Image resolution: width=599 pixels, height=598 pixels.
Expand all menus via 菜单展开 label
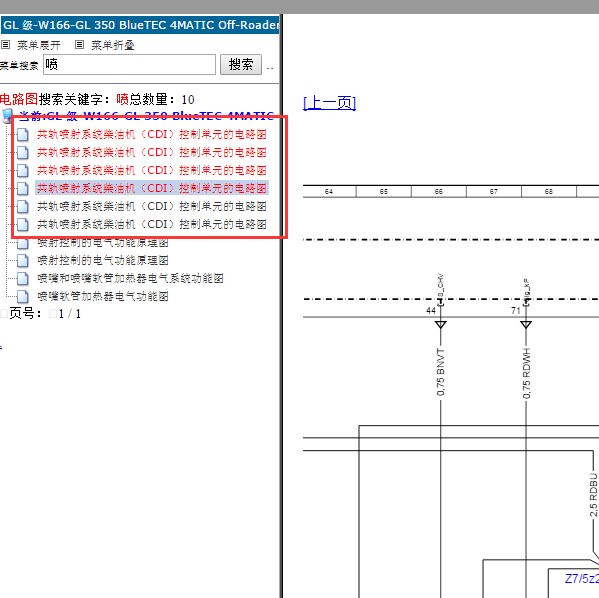(x=39, y=45)
